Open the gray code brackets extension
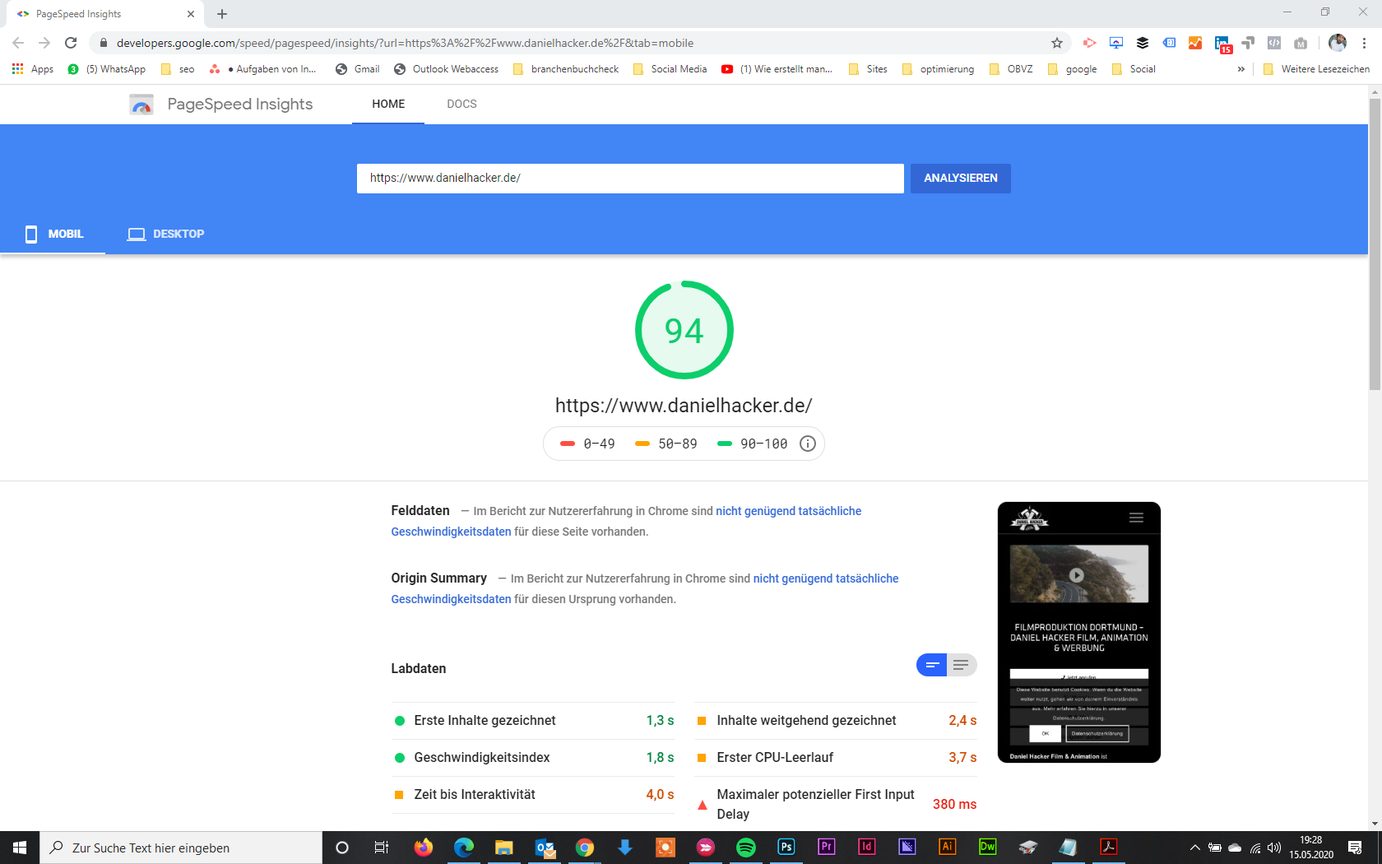This screenshot has height=864, width=1382. [1274, 43]
